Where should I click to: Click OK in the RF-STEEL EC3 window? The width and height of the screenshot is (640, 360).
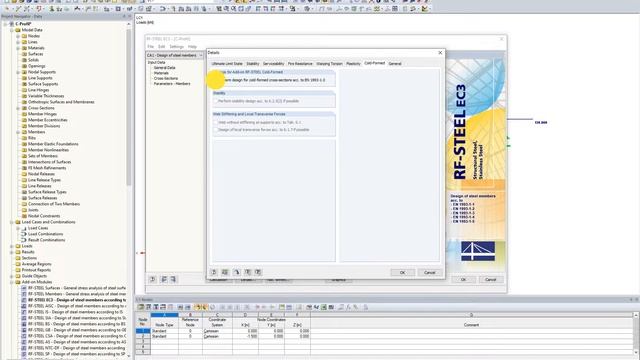click(x=463, y=280)
